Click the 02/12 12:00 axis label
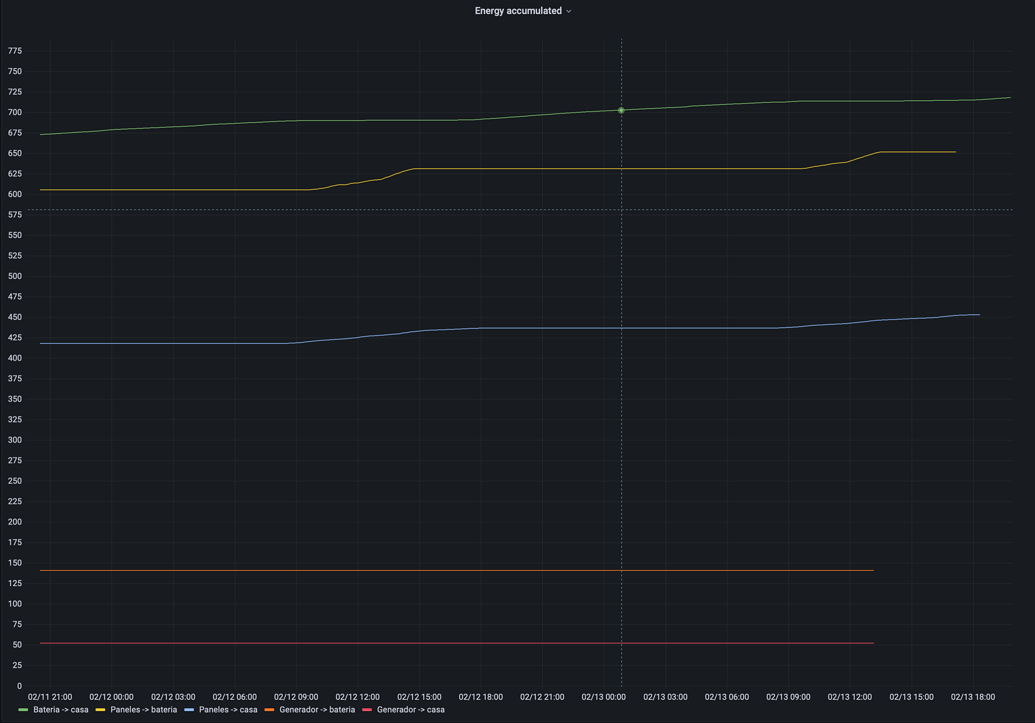The width and height of the screenshot is (1035, 723). pos(357,697)
